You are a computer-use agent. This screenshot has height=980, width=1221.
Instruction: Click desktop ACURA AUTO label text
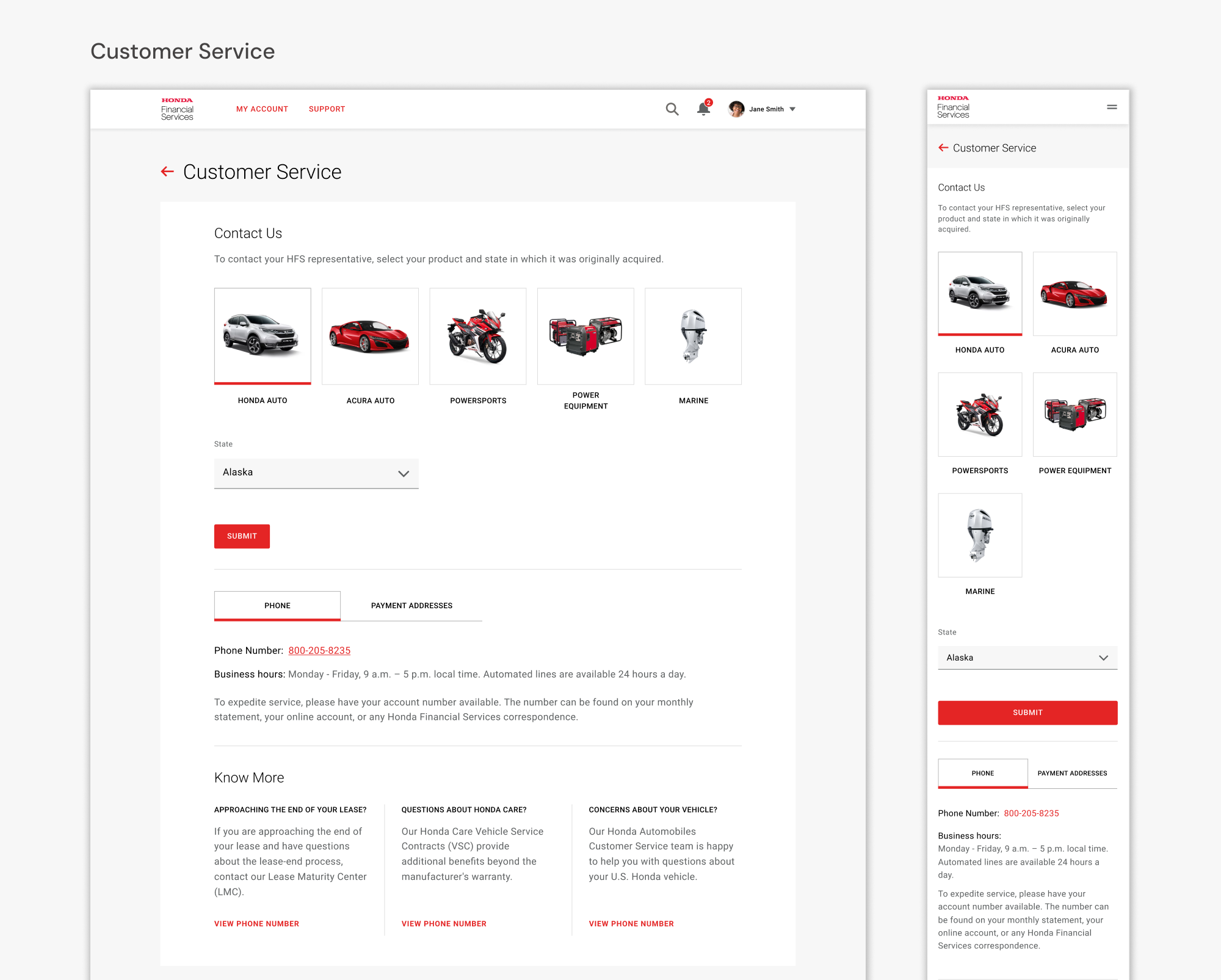[x=371, y=401]
